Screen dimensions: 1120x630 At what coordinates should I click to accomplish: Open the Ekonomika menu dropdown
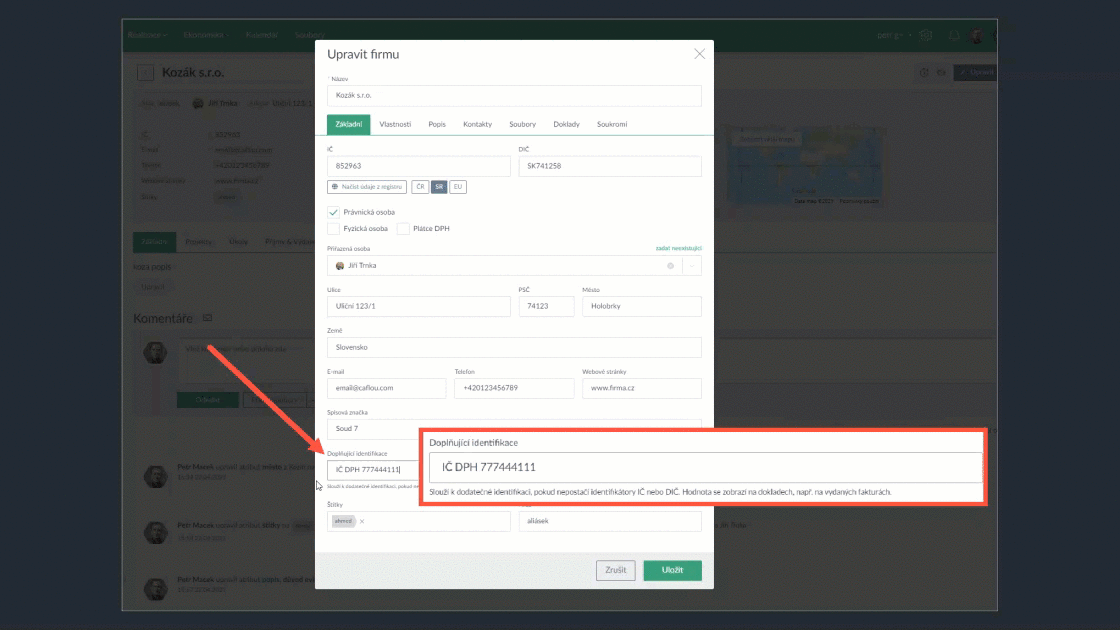click(206, 35)
